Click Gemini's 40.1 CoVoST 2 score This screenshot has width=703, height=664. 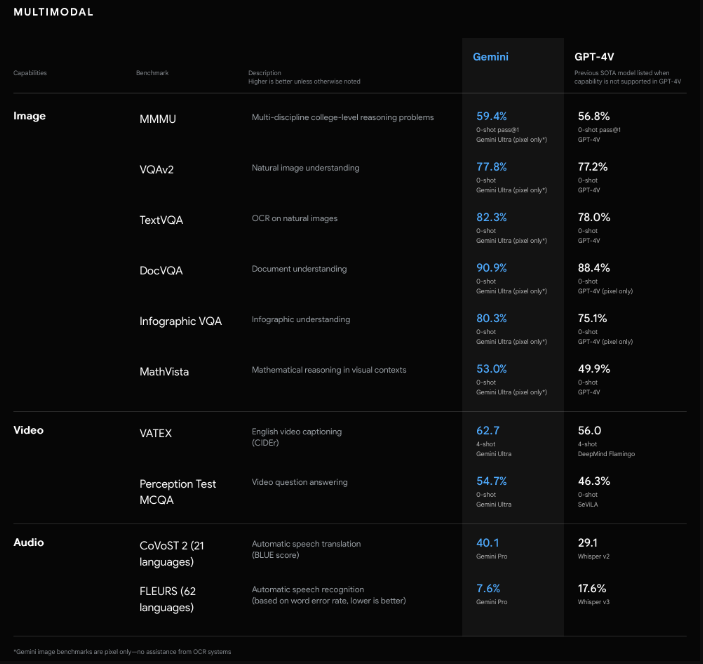click(487, 543)
